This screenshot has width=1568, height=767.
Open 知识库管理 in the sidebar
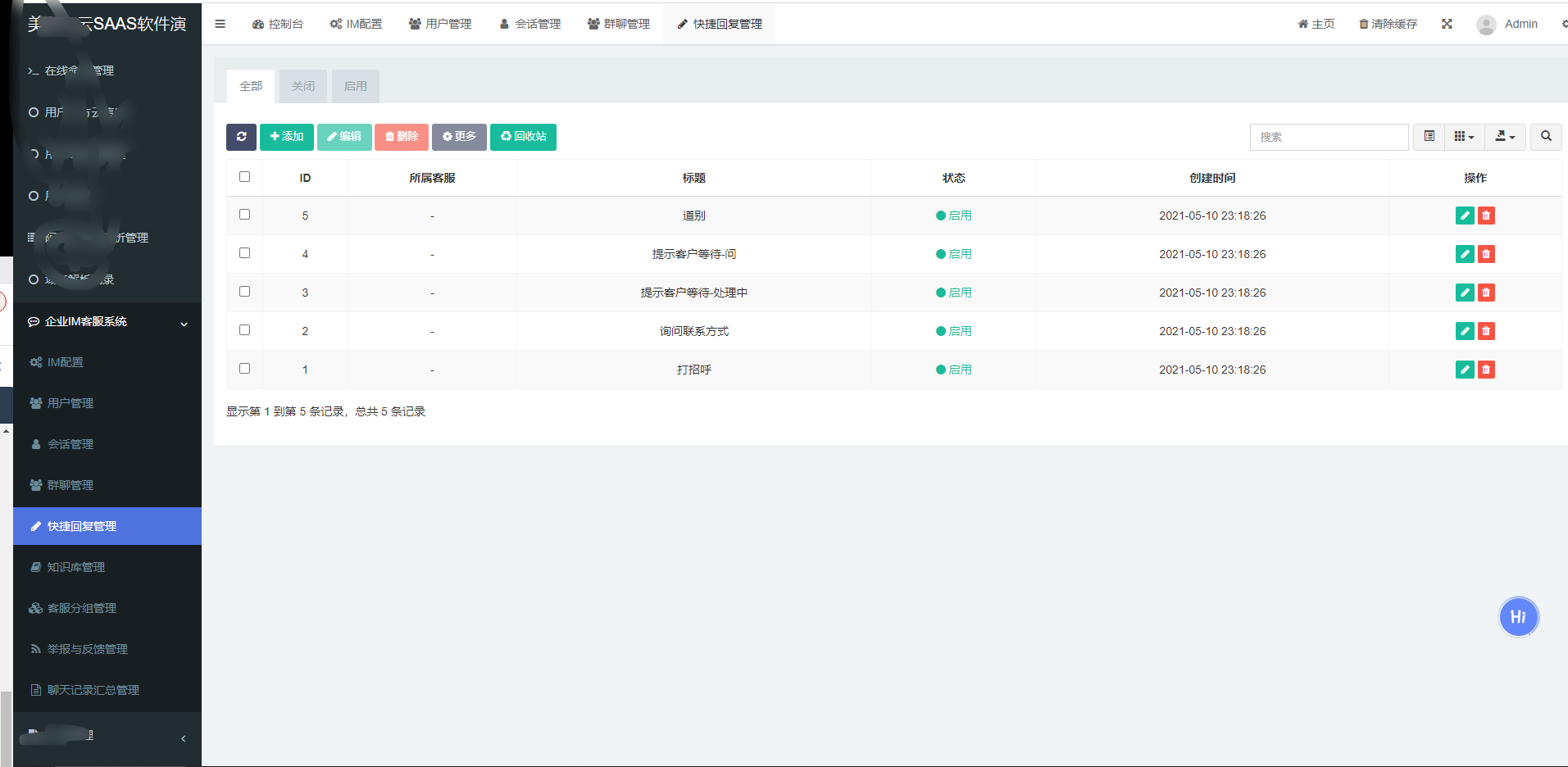76,567
